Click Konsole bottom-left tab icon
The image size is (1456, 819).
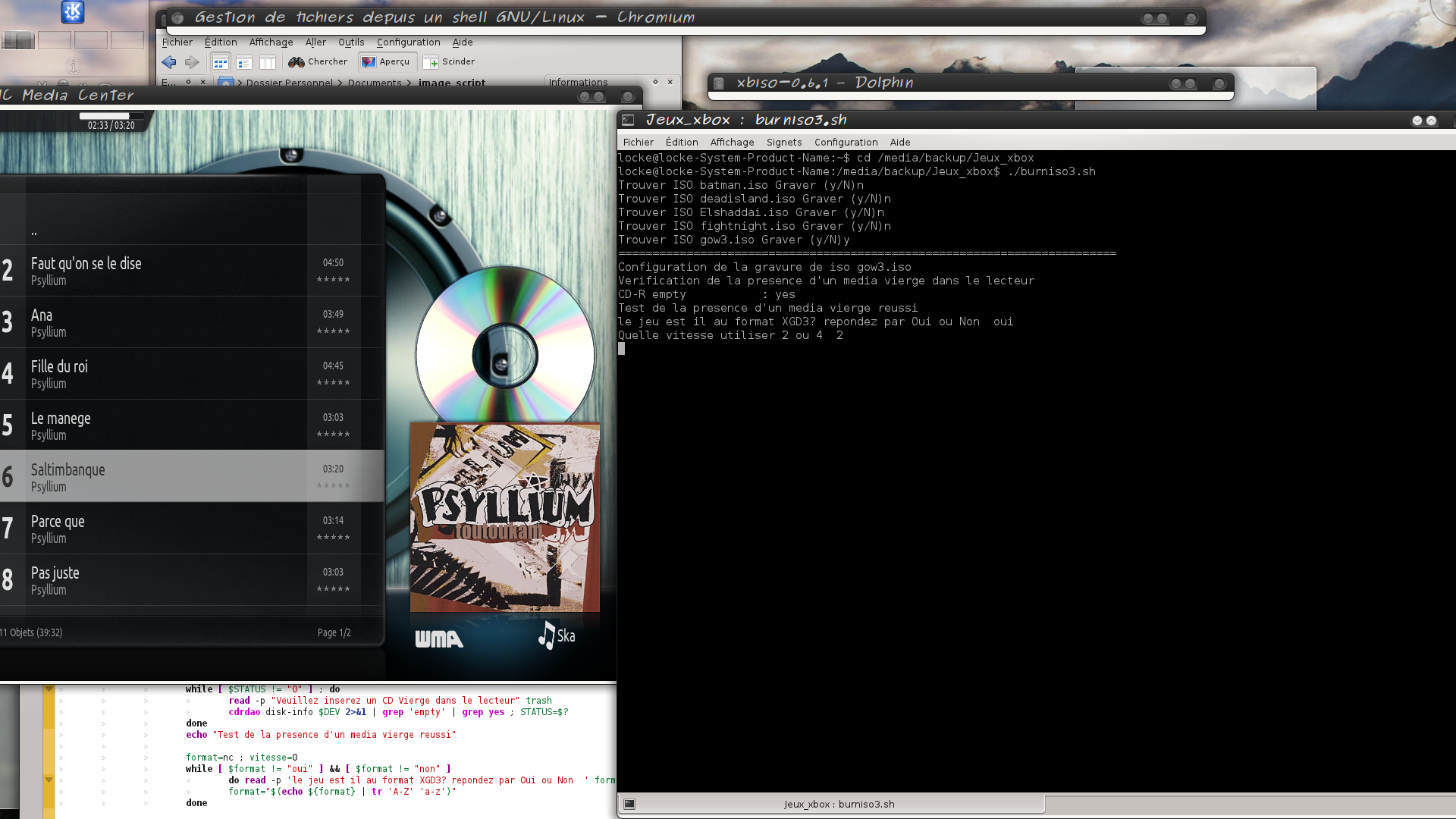pos(629,805)
